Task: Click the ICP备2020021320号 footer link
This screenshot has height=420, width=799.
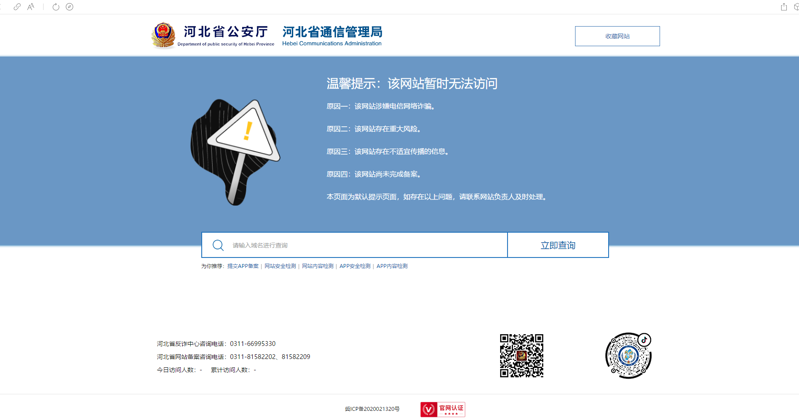Action: coord(372,409)
